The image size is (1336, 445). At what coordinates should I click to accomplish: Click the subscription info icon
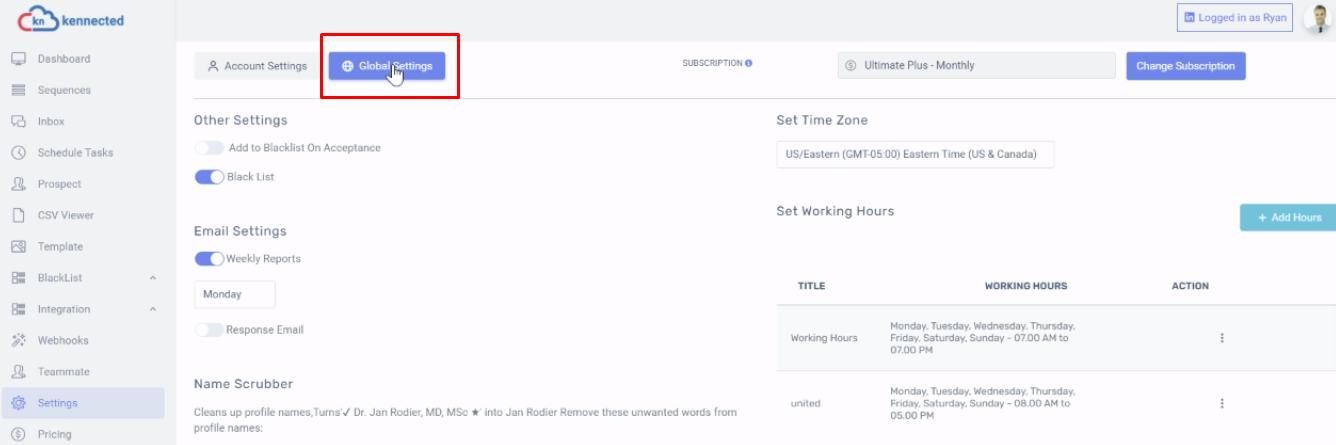pyautogui.click(x=749, y=63)
